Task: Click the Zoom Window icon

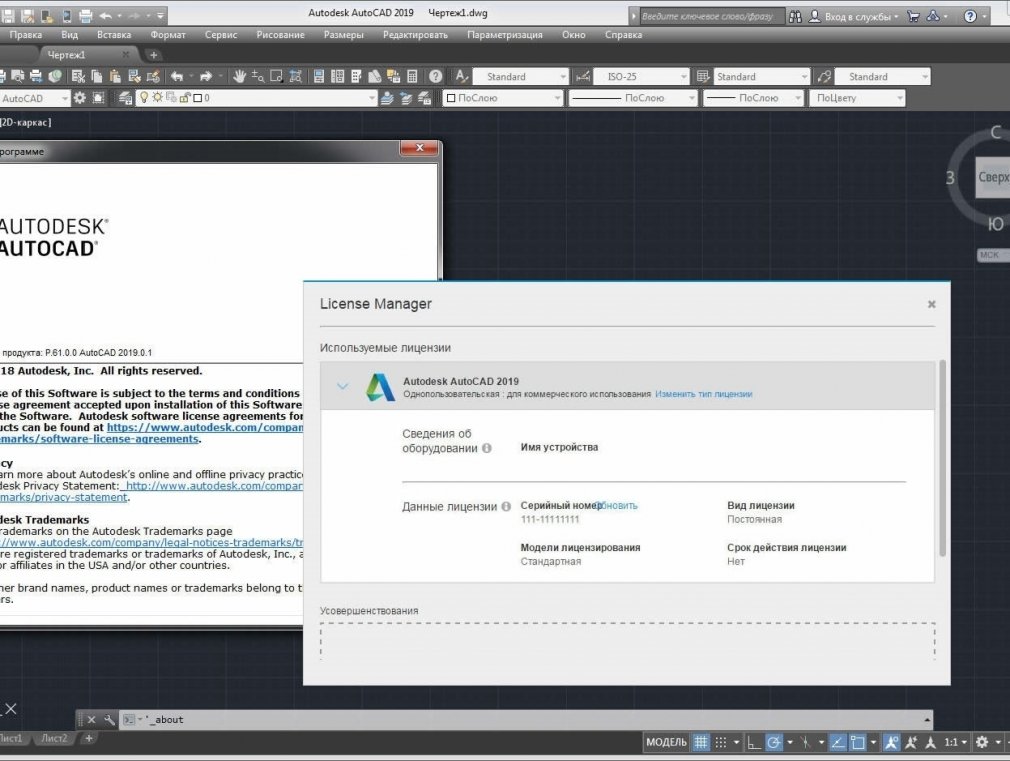Action: click(276, 76)
